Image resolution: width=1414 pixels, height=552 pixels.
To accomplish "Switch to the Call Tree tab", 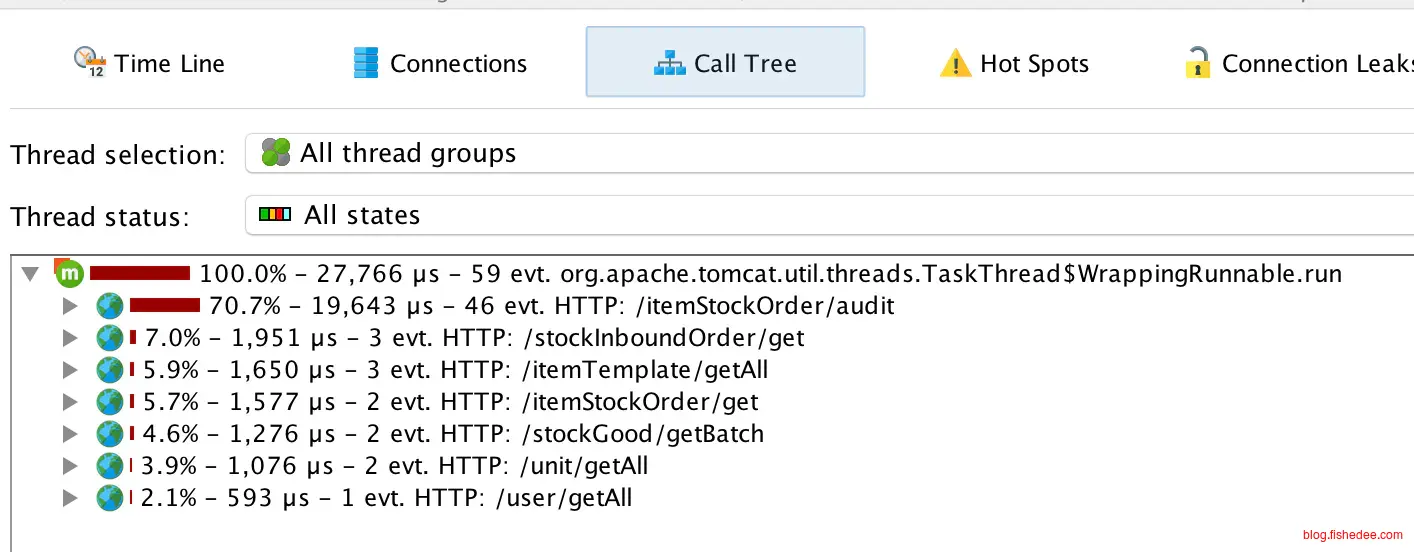I will [725, 63].
